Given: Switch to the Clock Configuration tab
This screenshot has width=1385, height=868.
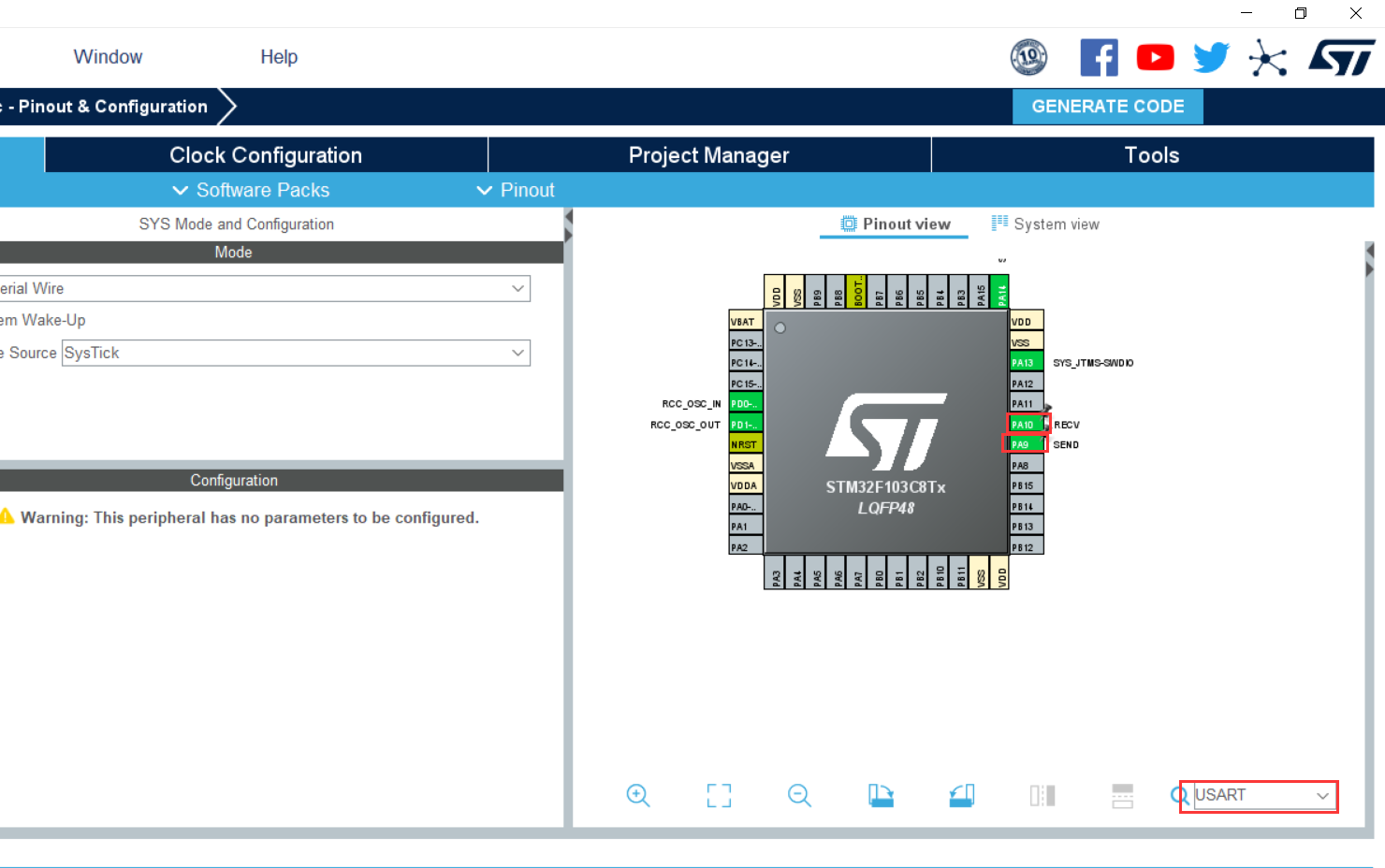Looking at the screenshot, I should 266,155.
